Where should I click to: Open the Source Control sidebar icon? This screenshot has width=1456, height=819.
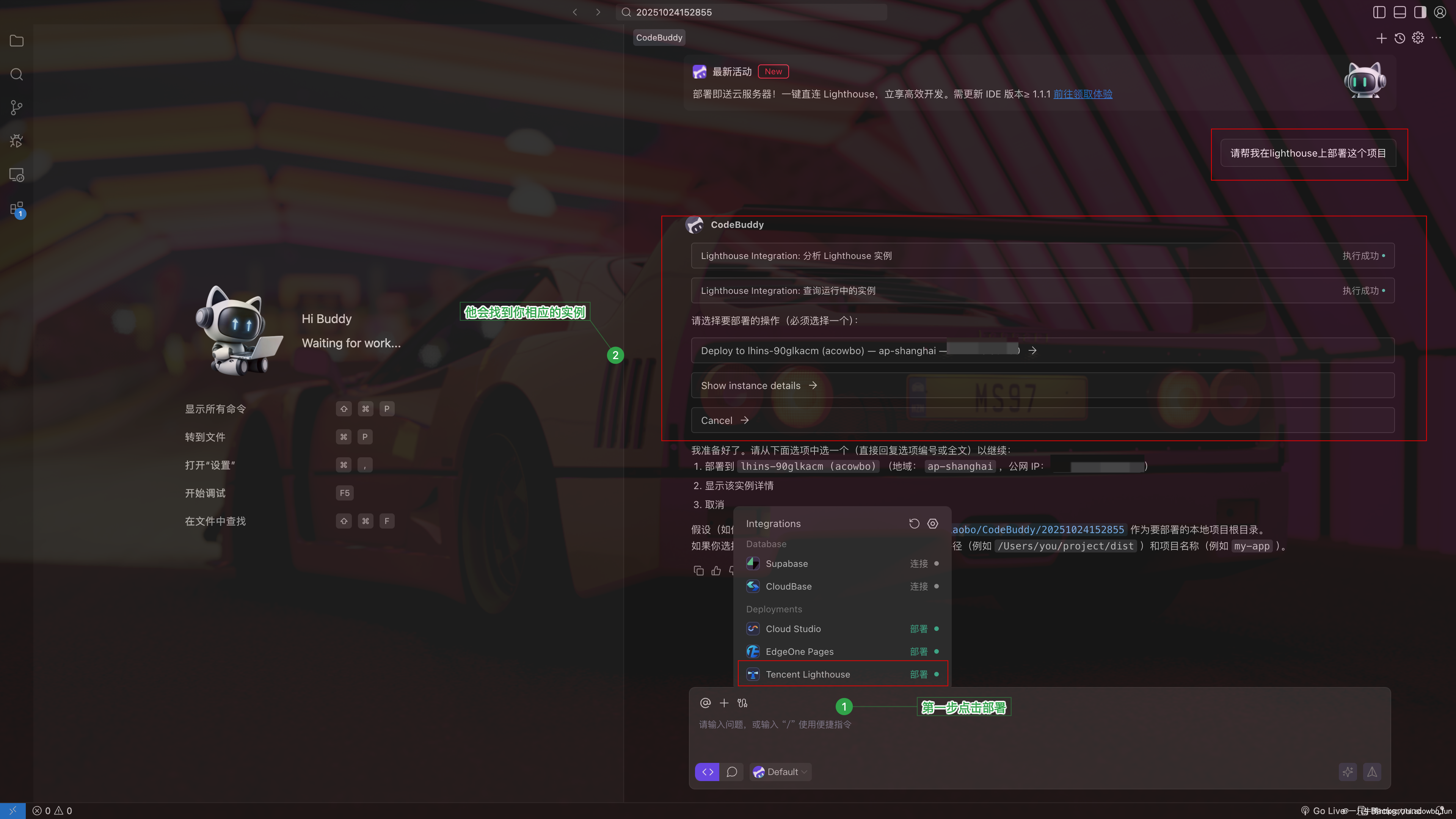pyautogui.click(x=16, y=107)
